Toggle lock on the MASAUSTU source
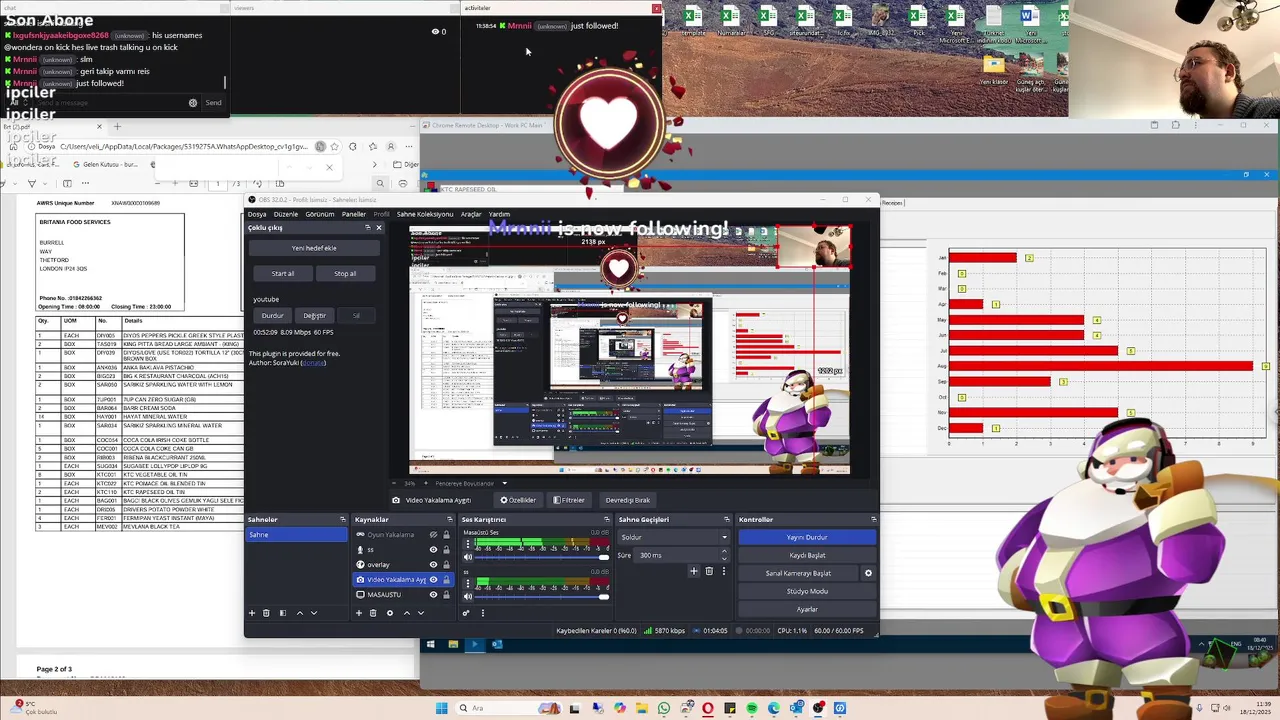Screen dimensions: 1280x720 [446, 595]
